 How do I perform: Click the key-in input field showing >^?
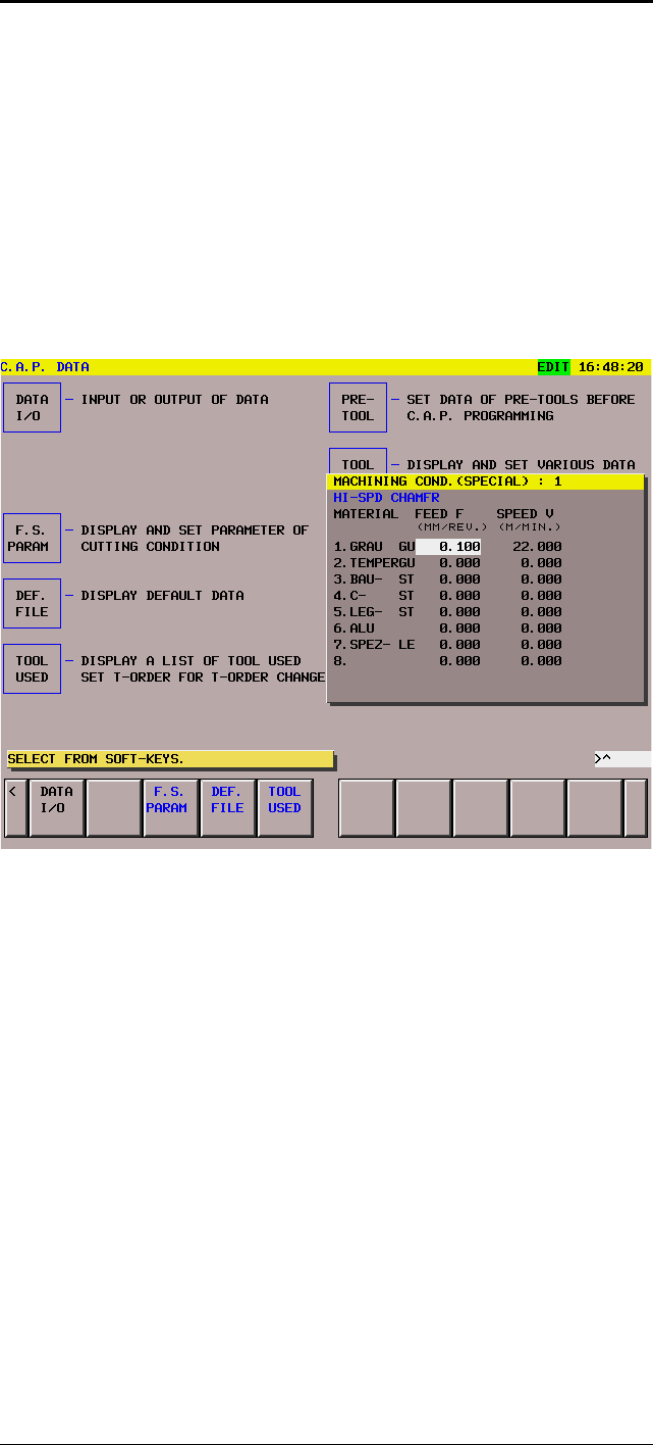pyautogui.click(x=620, y=759)
